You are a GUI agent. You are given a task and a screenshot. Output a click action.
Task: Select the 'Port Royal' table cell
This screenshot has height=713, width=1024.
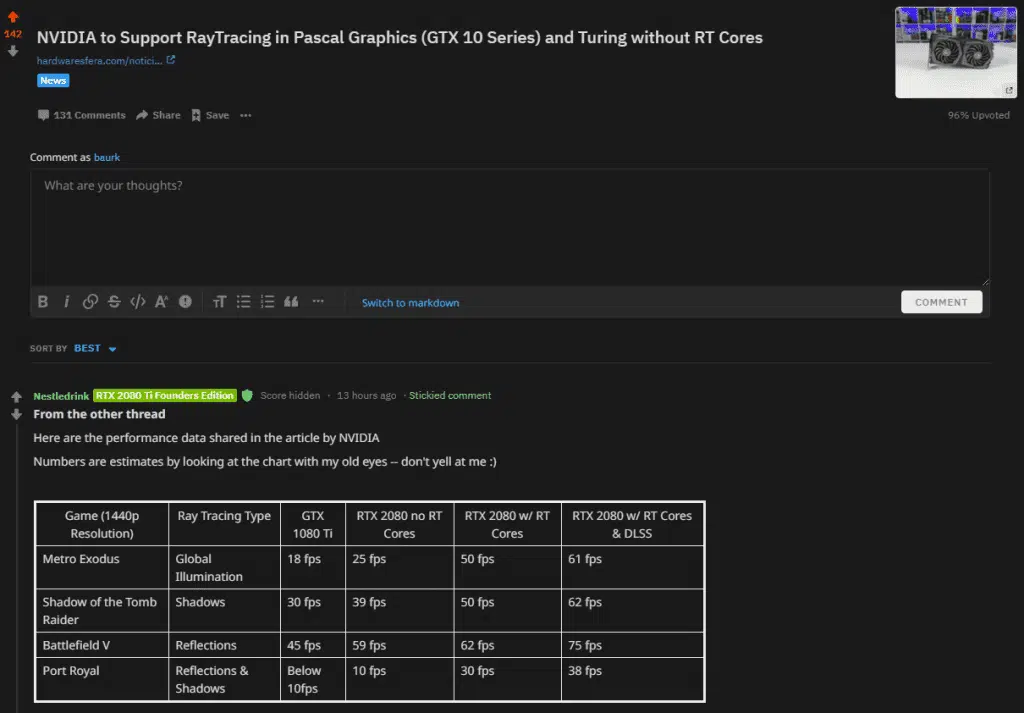click(102, 680)
